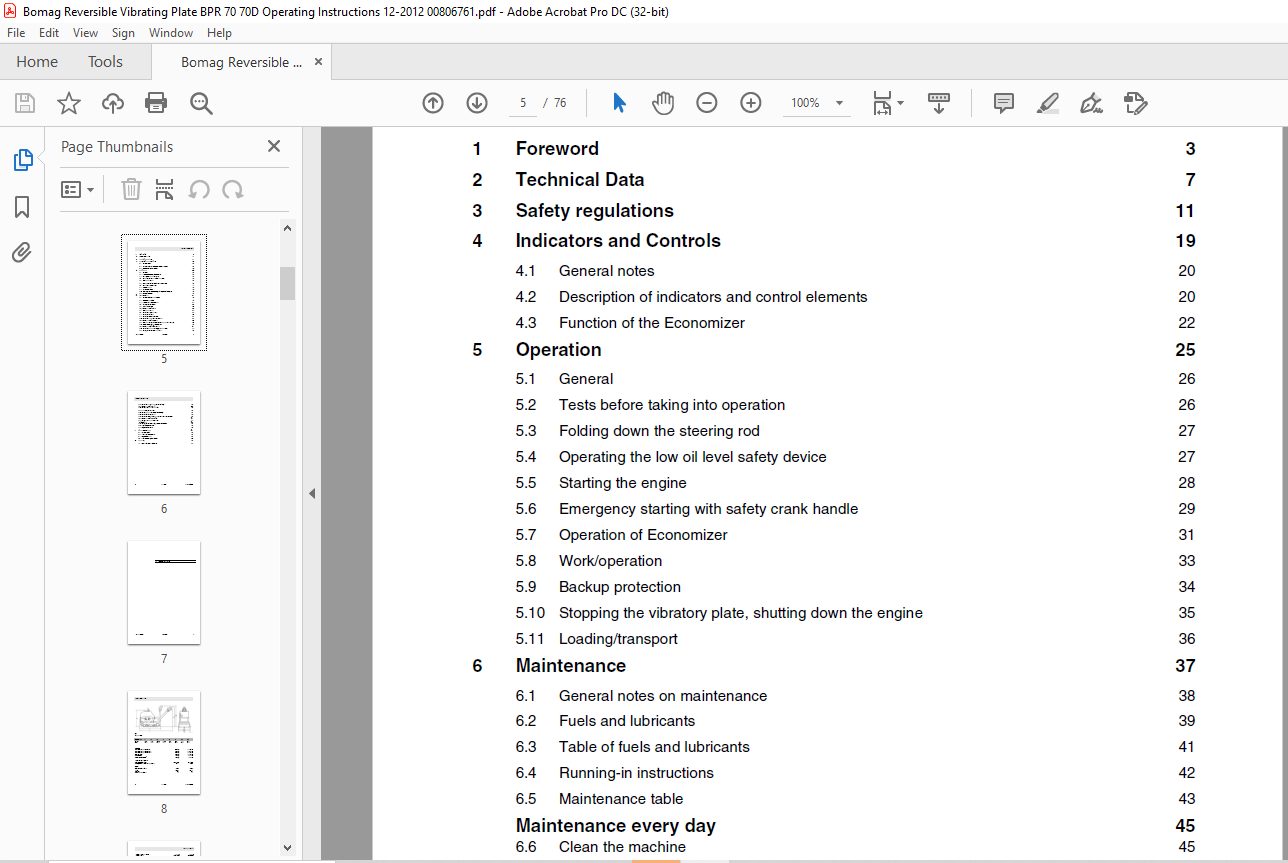Viewport: 1288px width, 863px height.
Task: Click the Loading/transport entry
Action: 618,639
